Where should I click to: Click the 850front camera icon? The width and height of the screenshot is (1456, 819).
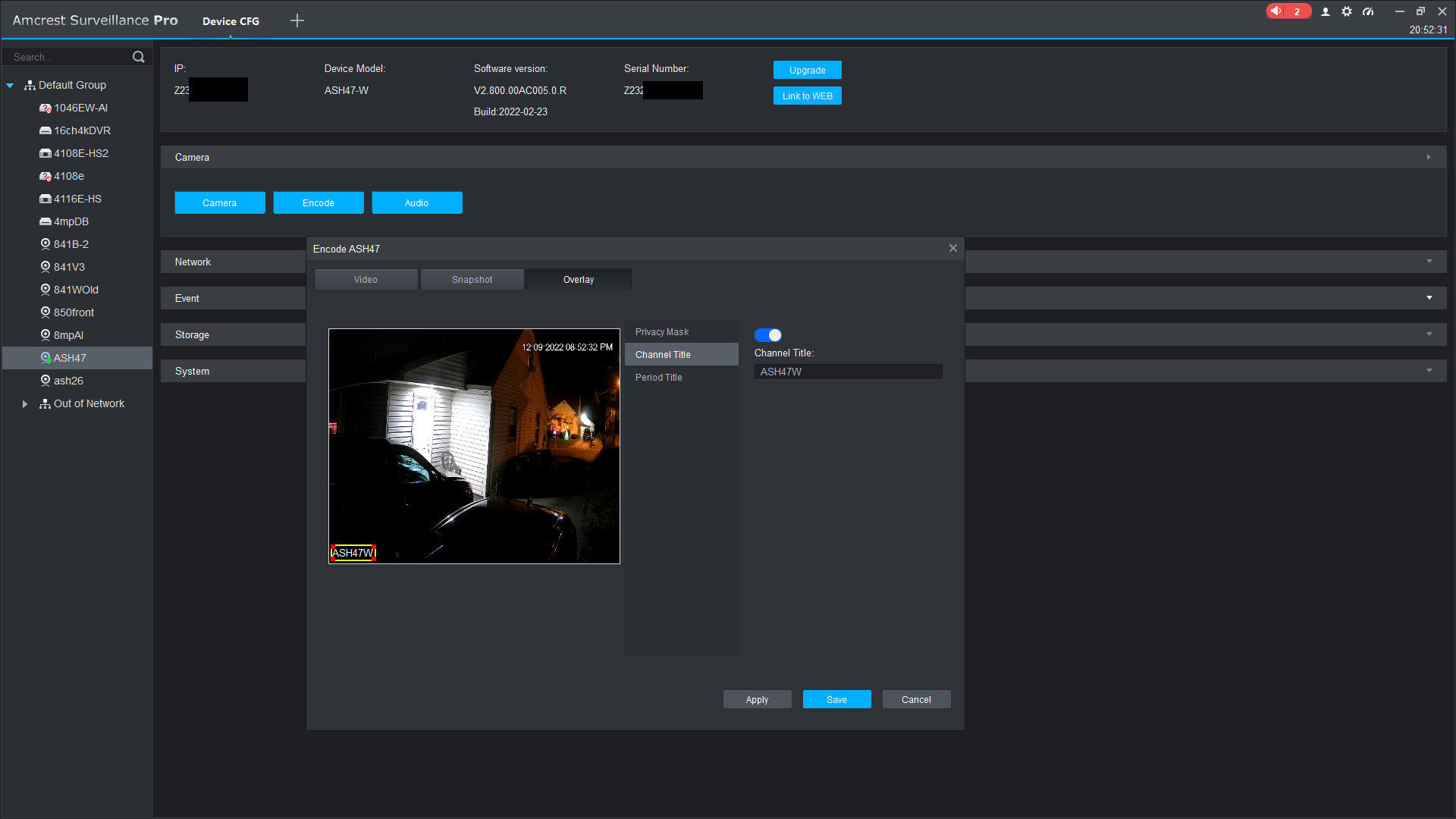click(45, 312)
